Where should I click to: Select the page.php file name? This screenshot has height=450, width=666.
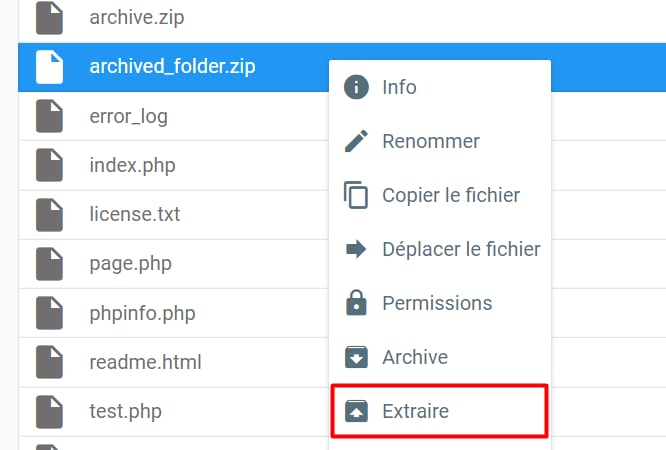[130, 263]
